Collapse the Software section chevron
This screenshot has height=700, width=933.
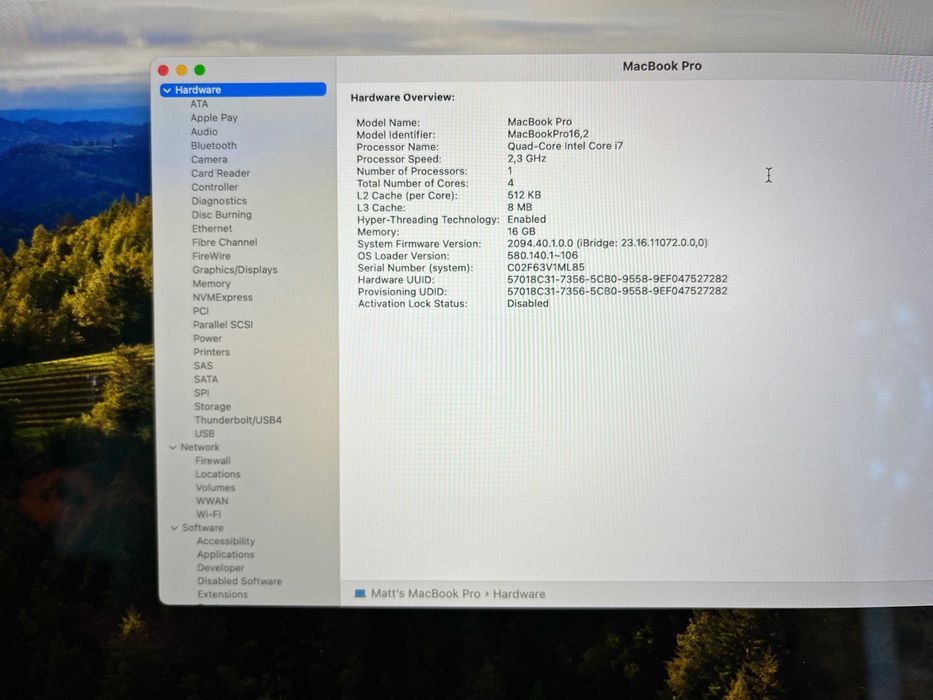(174, 528)
